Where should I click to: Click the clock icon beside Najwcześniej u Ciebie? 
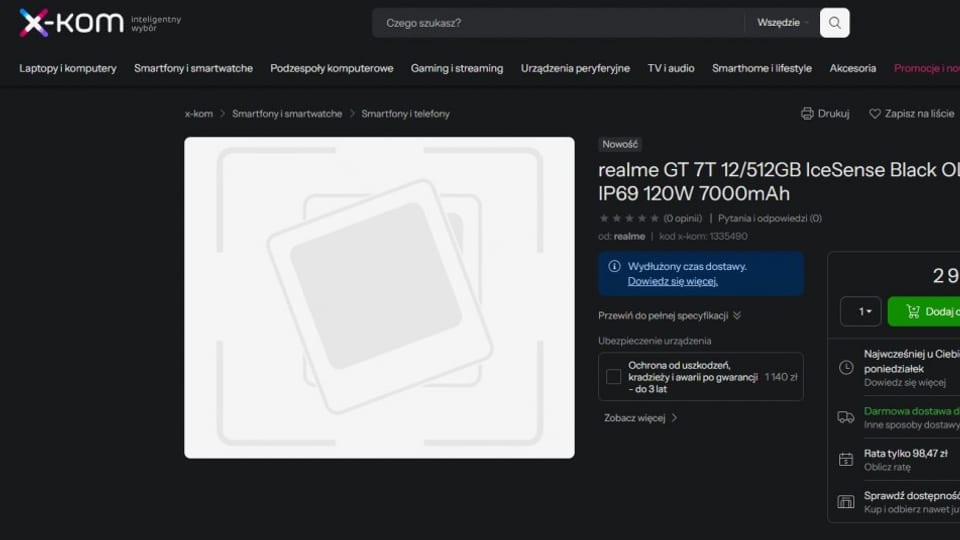846,367
